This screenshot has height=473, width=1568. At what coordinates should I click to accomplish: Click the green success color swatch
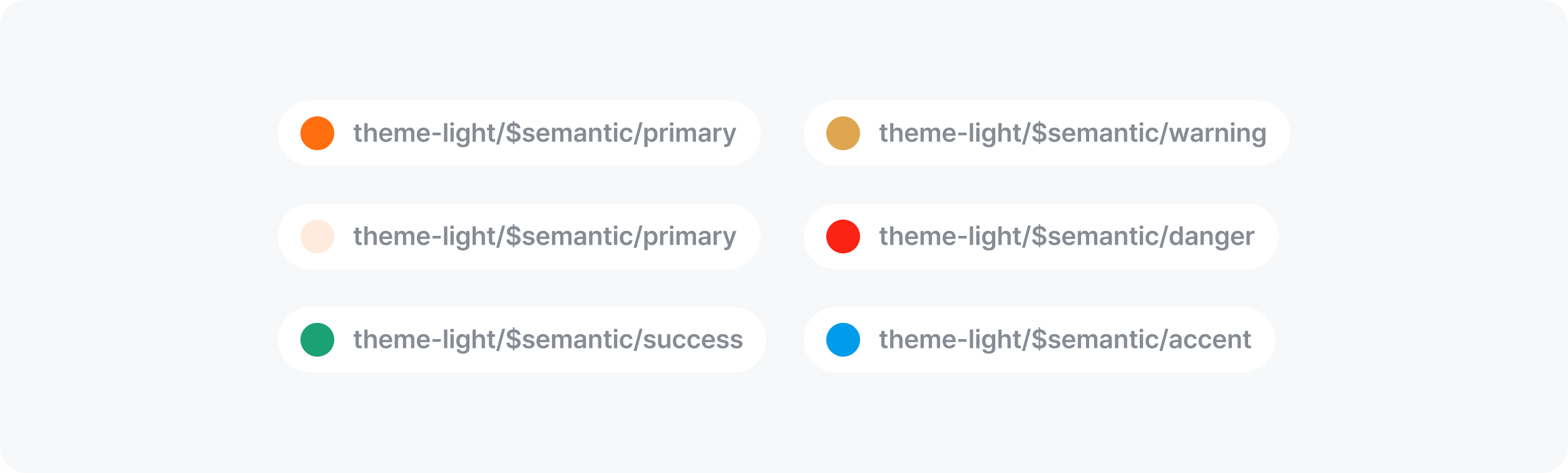click(x=317, y=340)
